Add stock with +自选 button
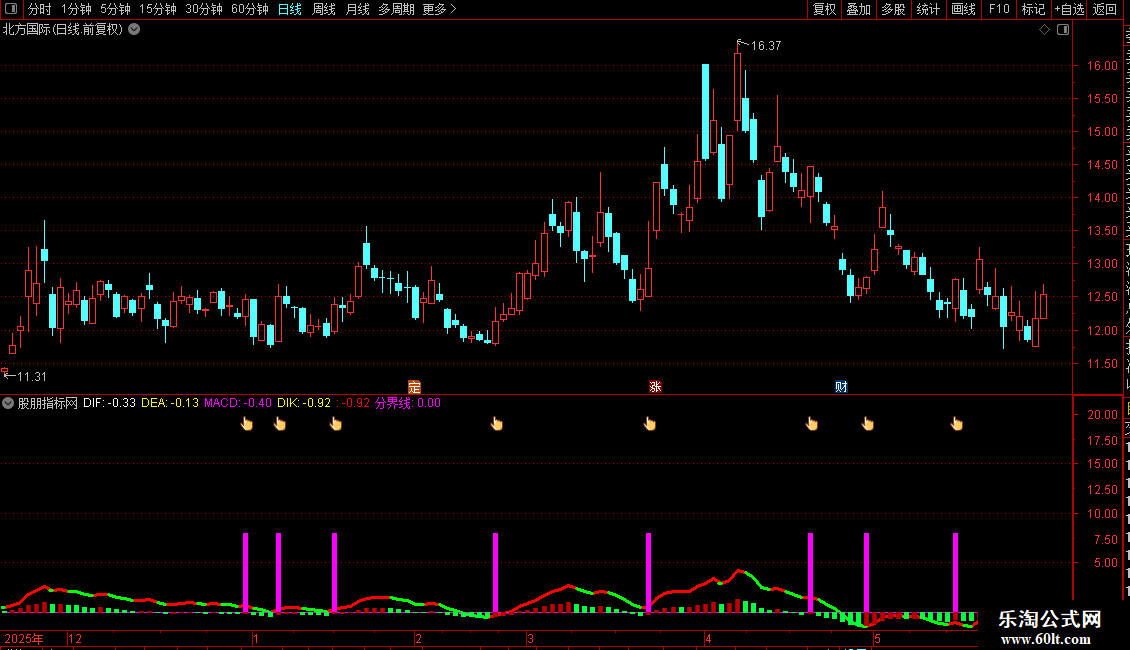This screenshot has height=650, width=1130. click(1069, 9)
